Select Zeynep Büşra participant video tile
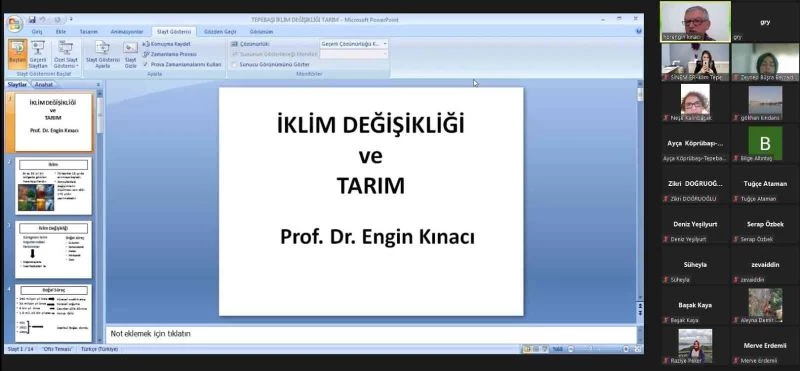800x371 pixels. point(765,62)
